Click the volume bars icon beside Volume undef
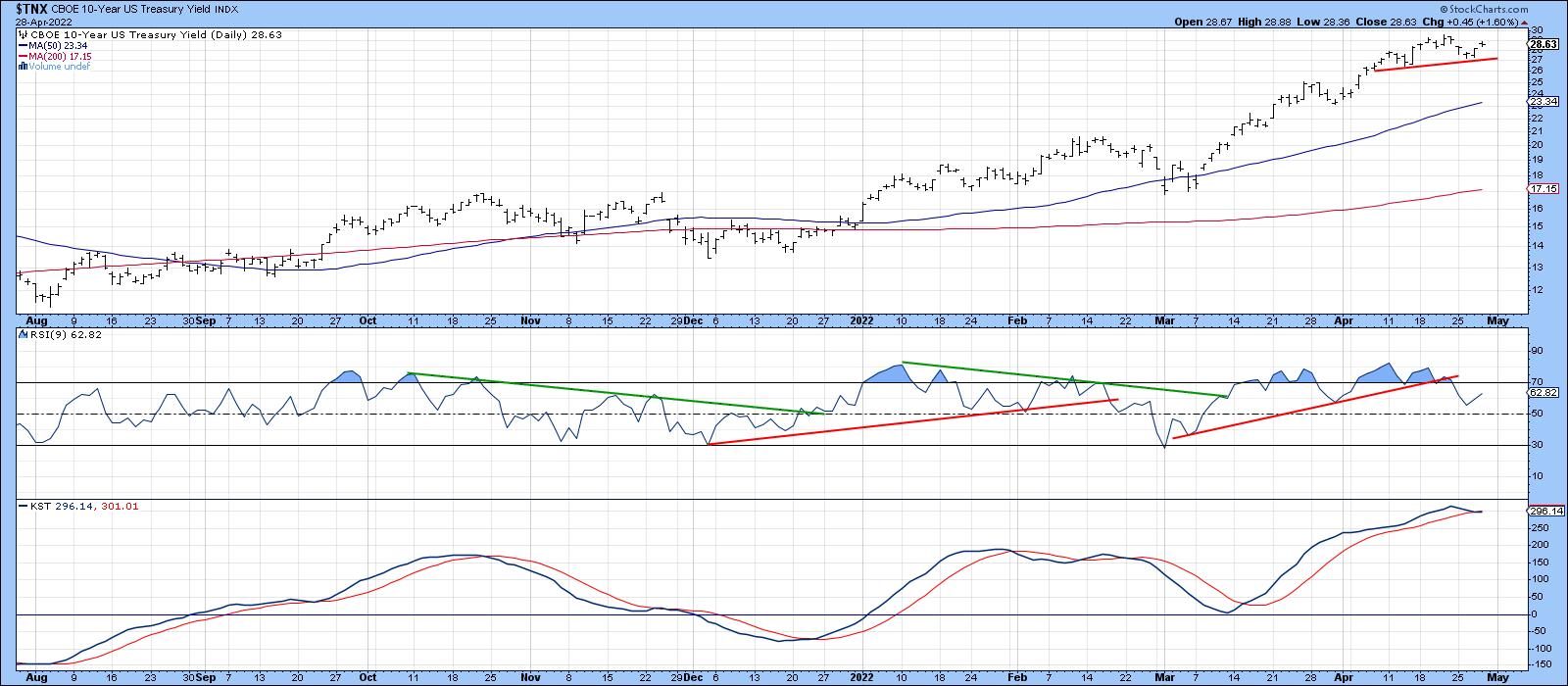Screen dimensions: 1568x686 click(x=23, y=67)
